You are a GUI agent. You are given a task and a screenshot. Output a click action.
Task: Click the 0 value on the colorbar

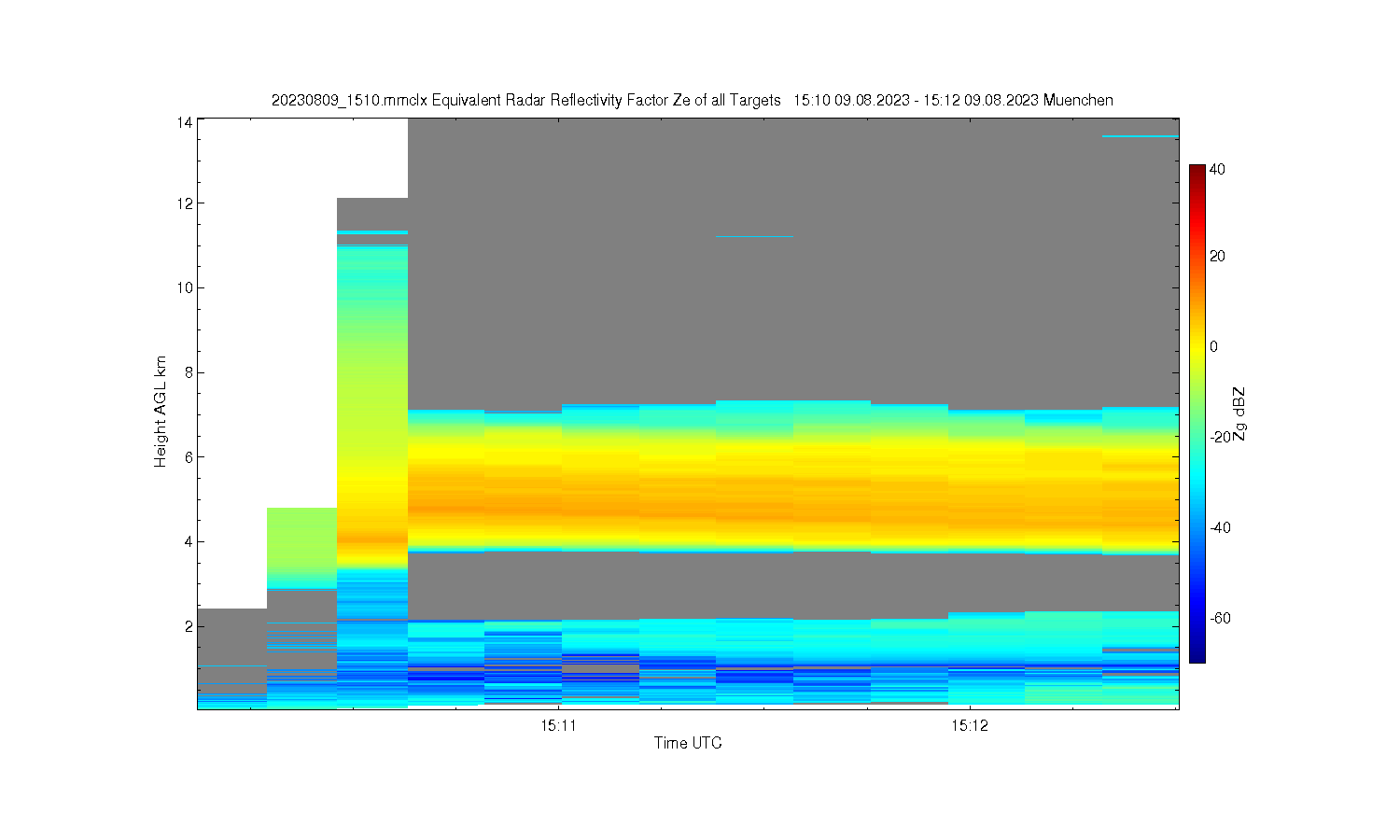pyautogui.click(x=1213, y=347)
